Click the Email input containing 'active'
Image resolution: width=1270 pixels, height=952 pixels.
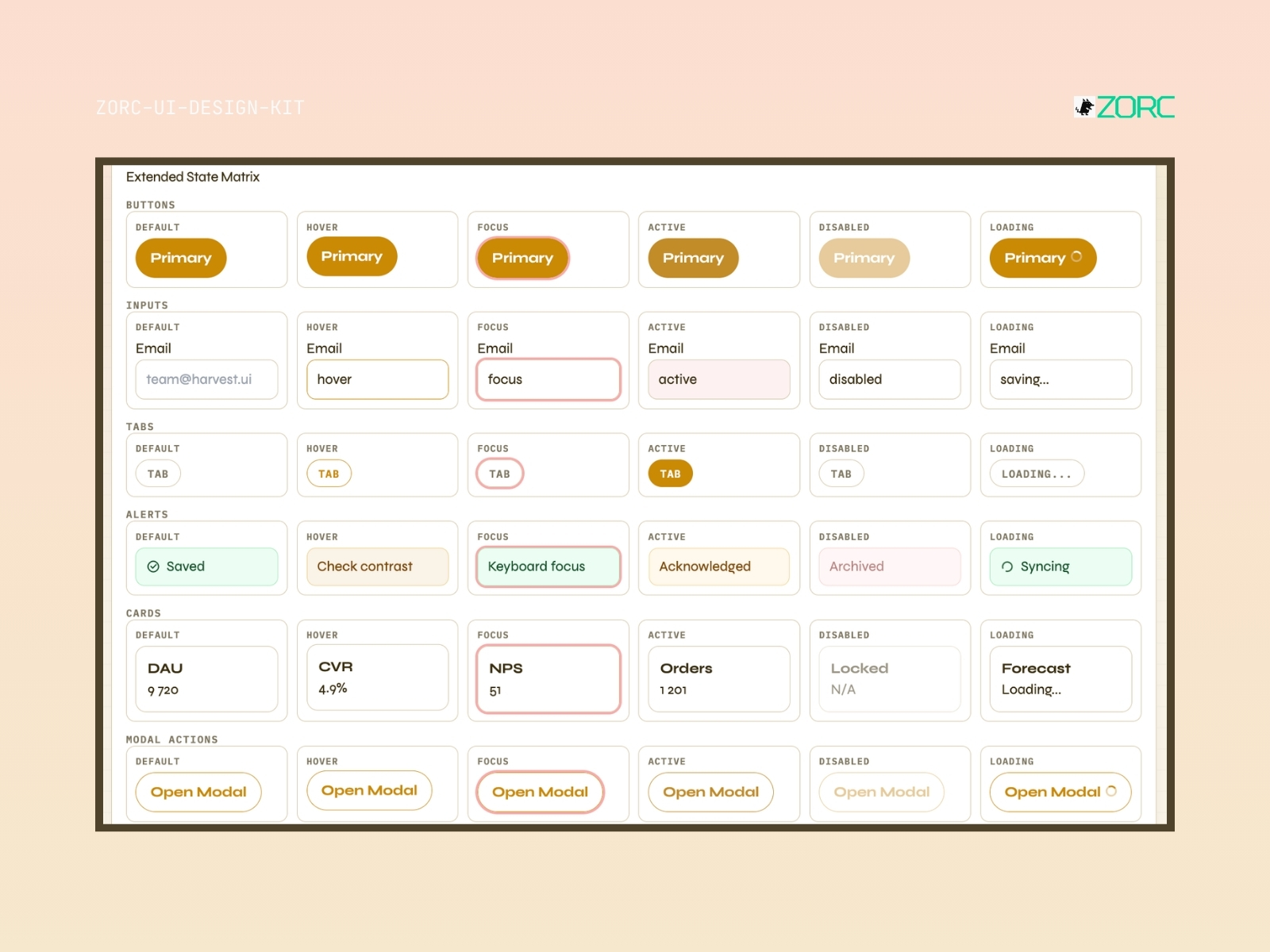pos(719,379)
